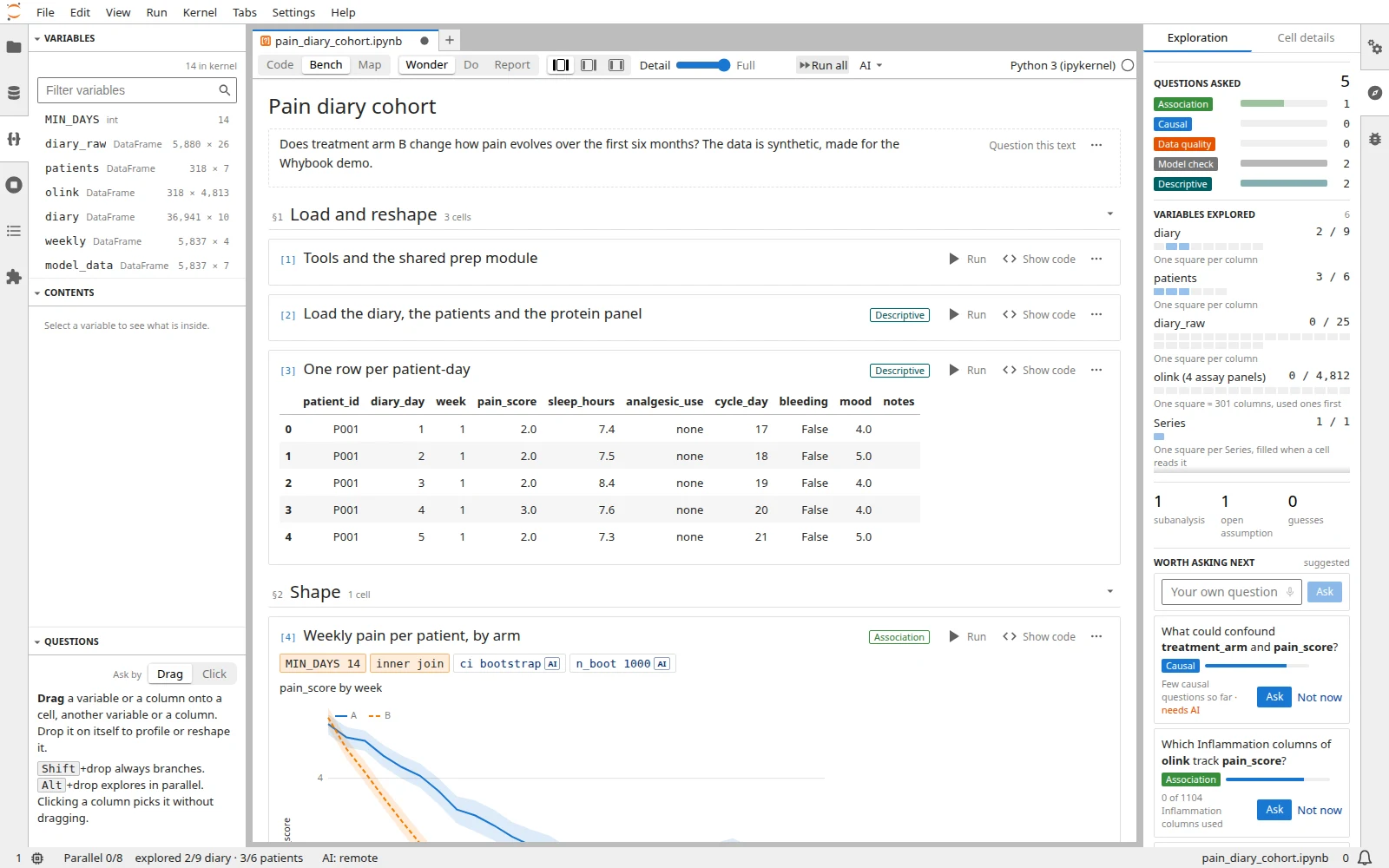1389x868 pixels.
Task: Collapse the VARIABLES panel
Action: (x=37, y=39)
